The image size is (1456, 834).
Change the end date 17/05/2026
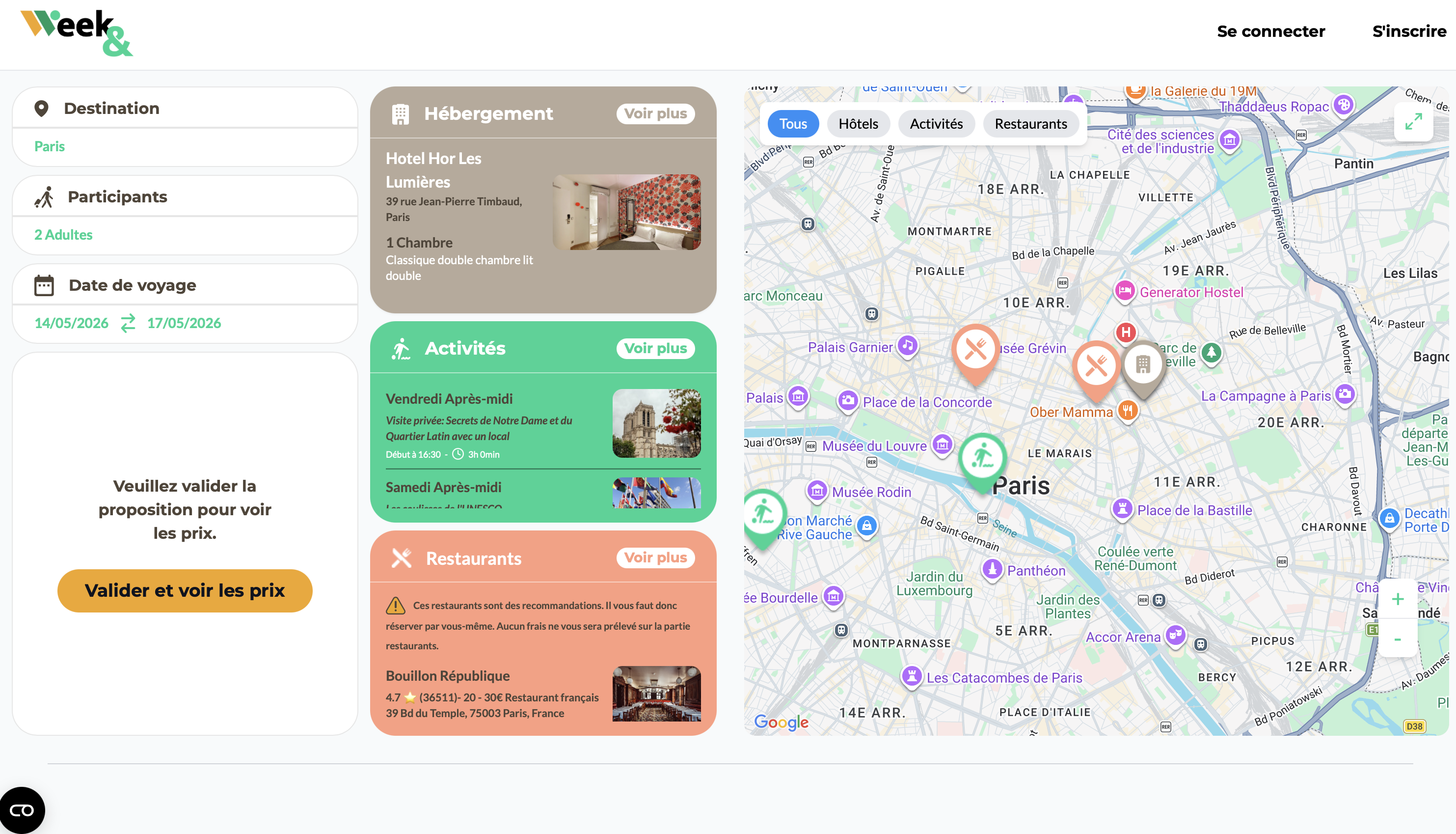[x=184, y=323]
